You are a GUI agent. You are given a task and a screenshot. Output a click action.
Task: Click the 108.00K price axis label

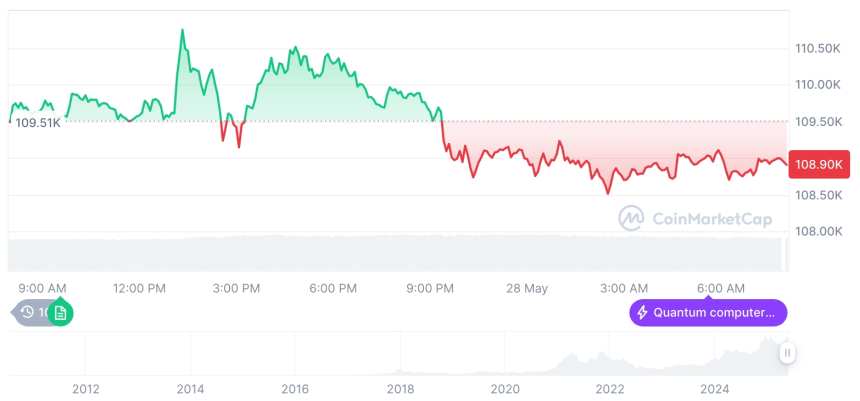tap(817, 231)
